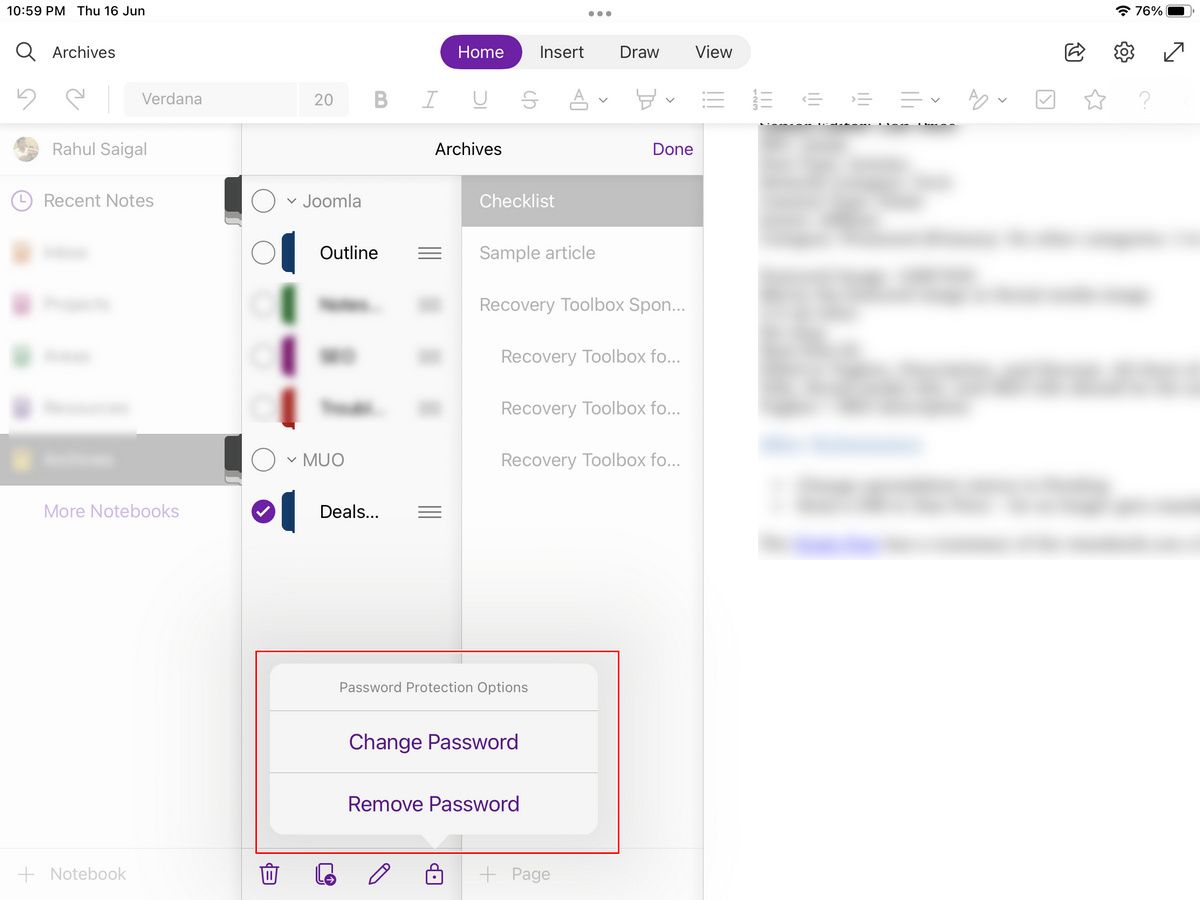
Task: Open the text styles dropdown
Action: [987, 99]
